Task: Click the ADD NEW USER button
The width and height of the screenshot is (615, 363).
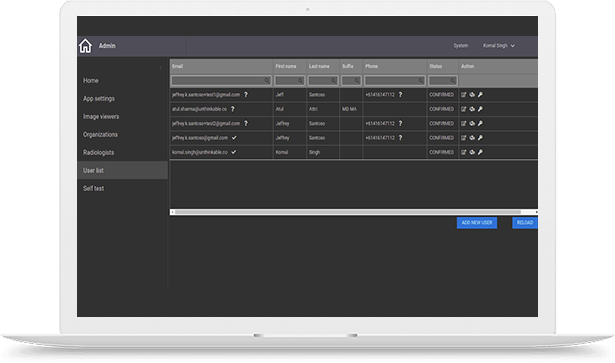Action: click(x=477, y=223)
